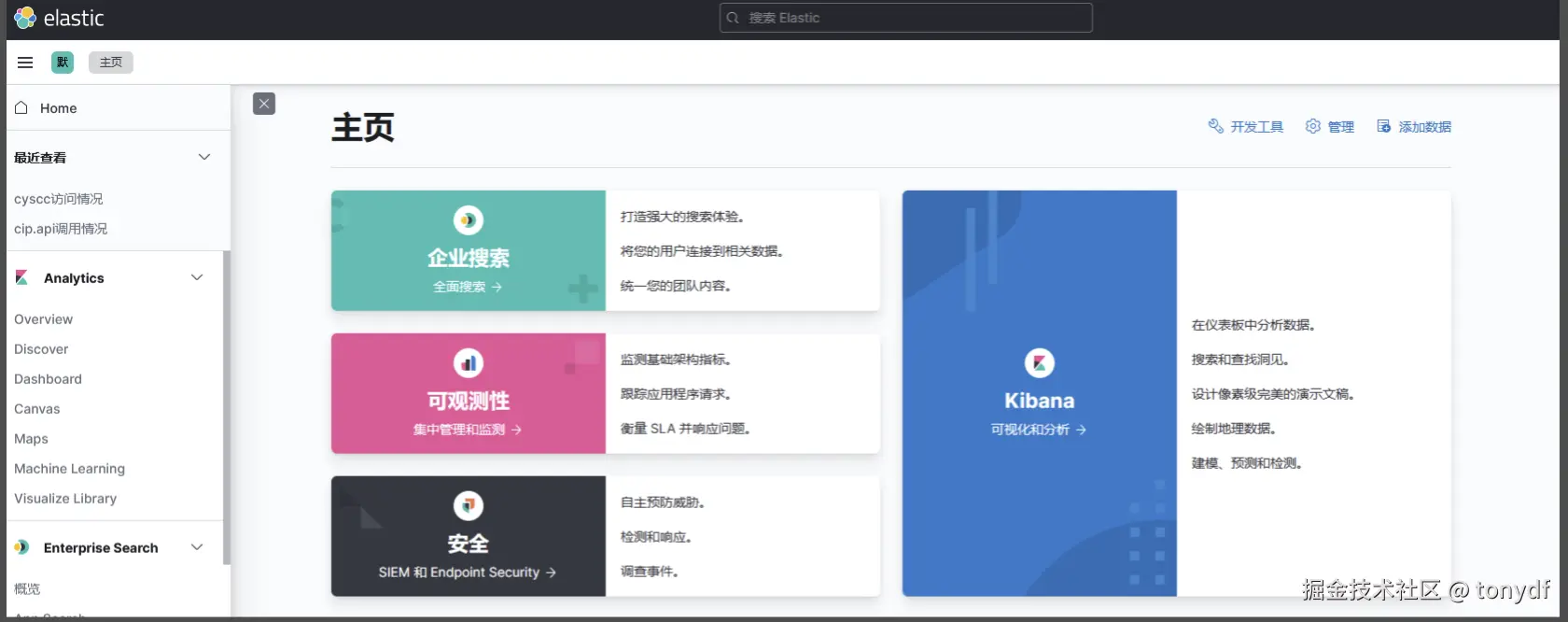Screen dimensions: 1568x622
Task: Open the hamburger navigation menu
Action: click(x=25, y=63)
